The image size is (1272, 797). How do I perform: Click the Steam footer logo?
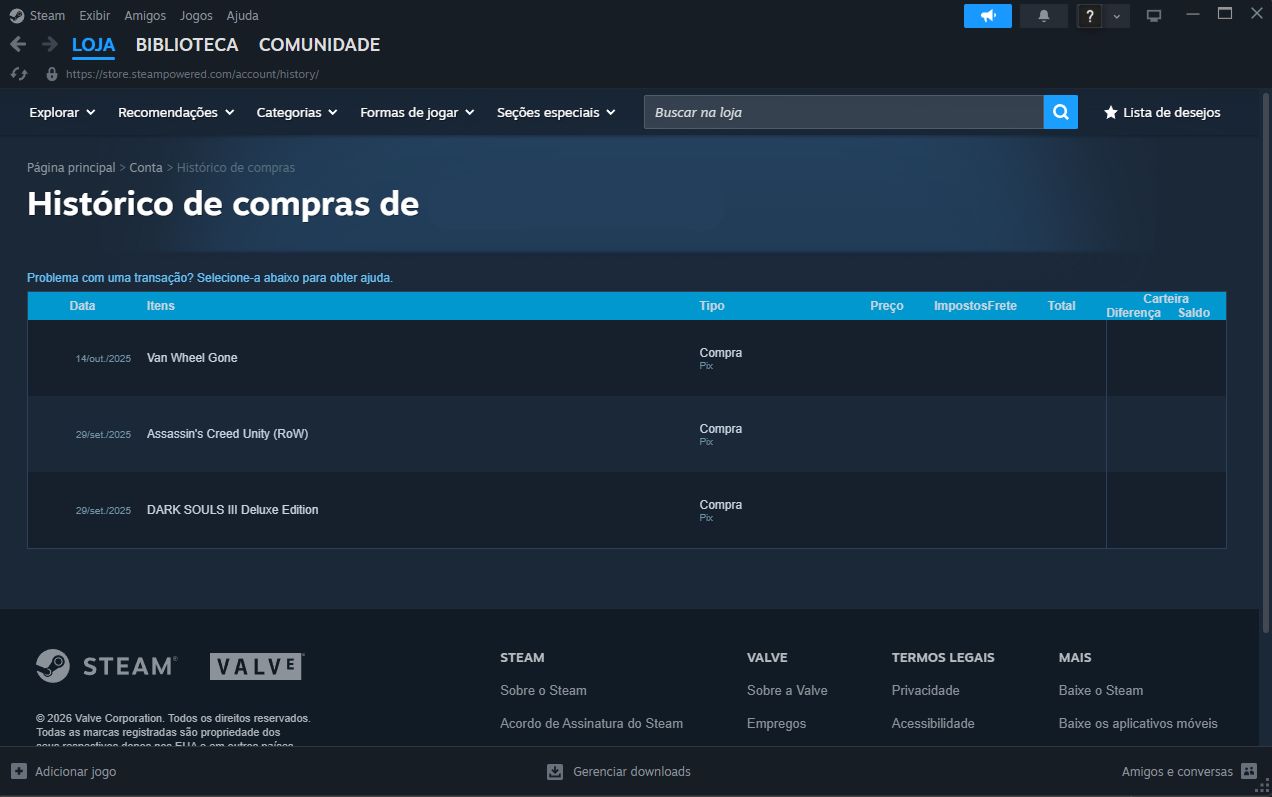pos(106,666)
